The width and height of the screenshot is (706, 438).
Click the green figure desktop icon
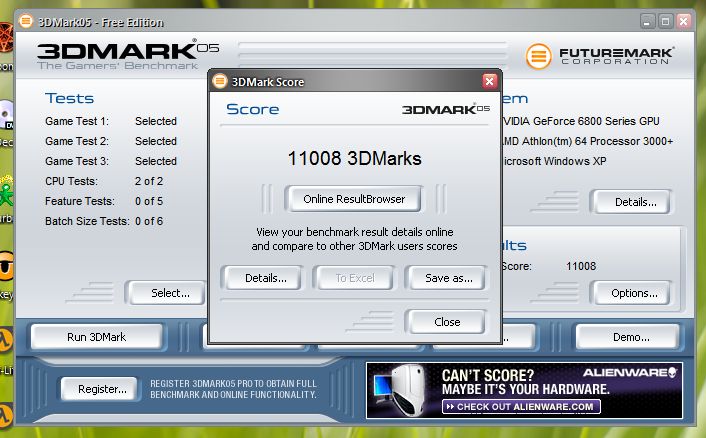pyautogui.click(x=6, y=191)
